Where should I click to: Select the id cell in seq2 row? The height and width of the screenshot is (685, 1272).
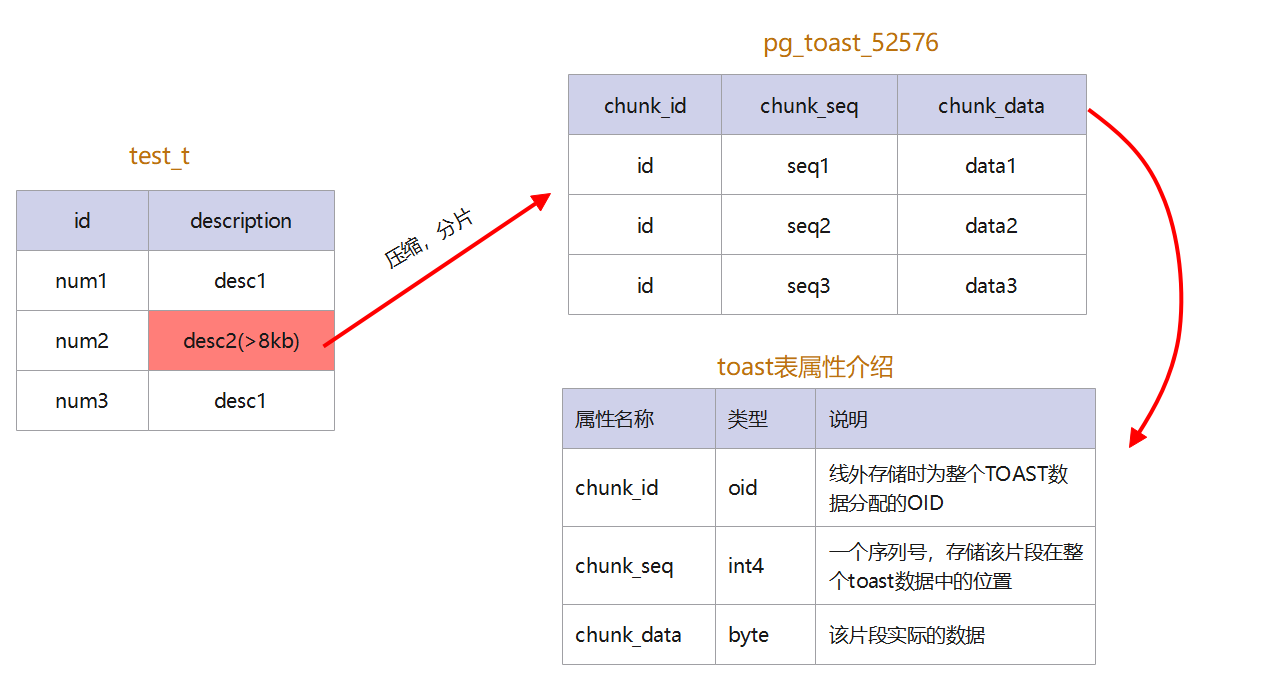(x=645, y=225)
